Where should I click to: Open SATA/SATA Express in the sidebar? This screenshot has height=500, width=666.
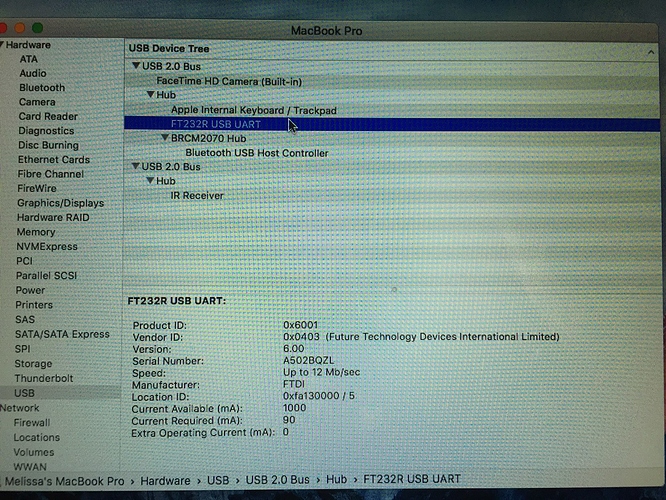click(x=62, y=334)
